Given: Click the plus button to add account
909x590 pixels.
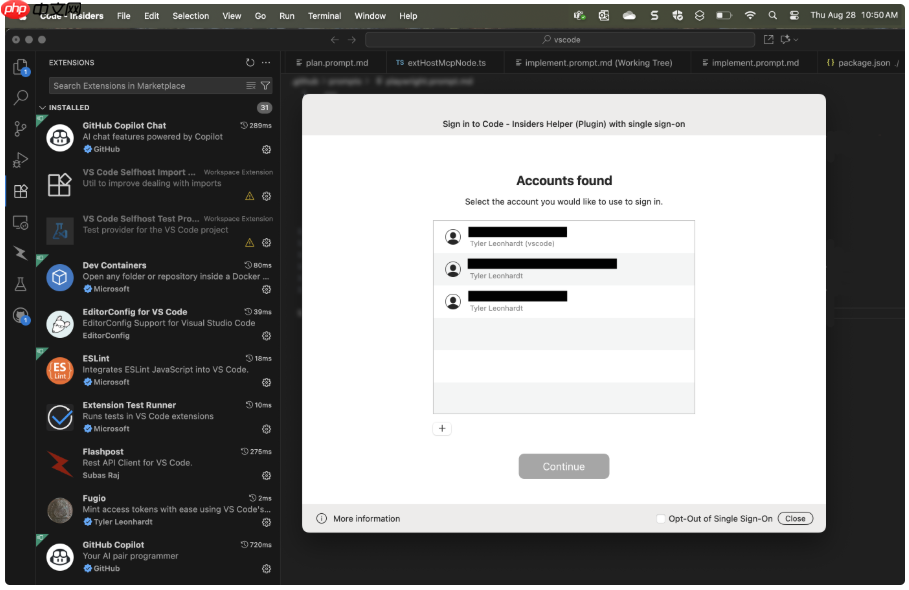Looking at the screenshot, I should (443, 428).
